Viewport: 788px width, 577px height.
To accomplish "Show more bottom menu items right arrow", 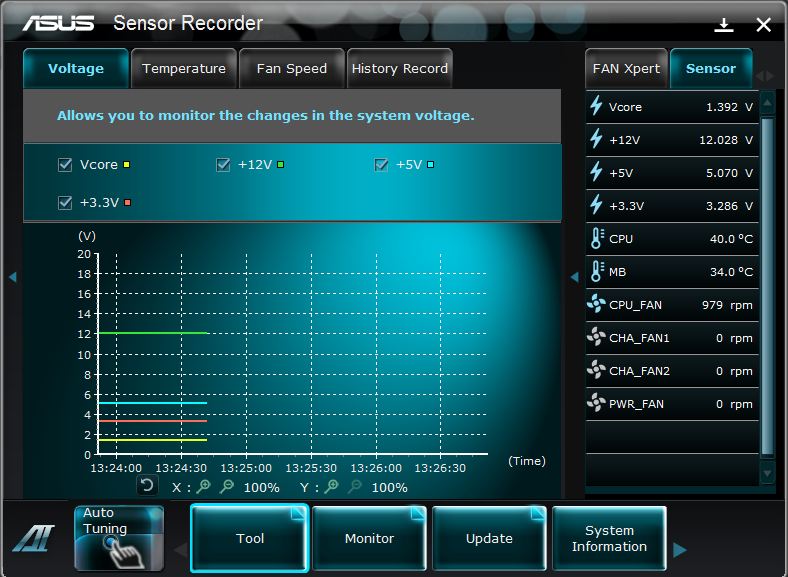I will coord(680,549).
